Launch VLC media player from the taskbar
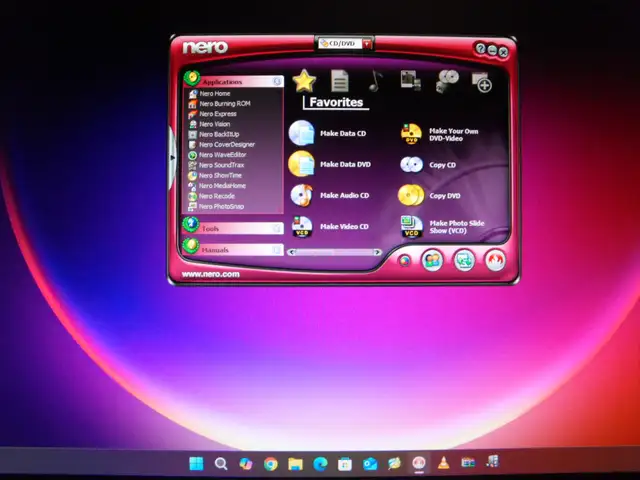The width and height of the screenshot is (640, 480). tap(443, 463)
